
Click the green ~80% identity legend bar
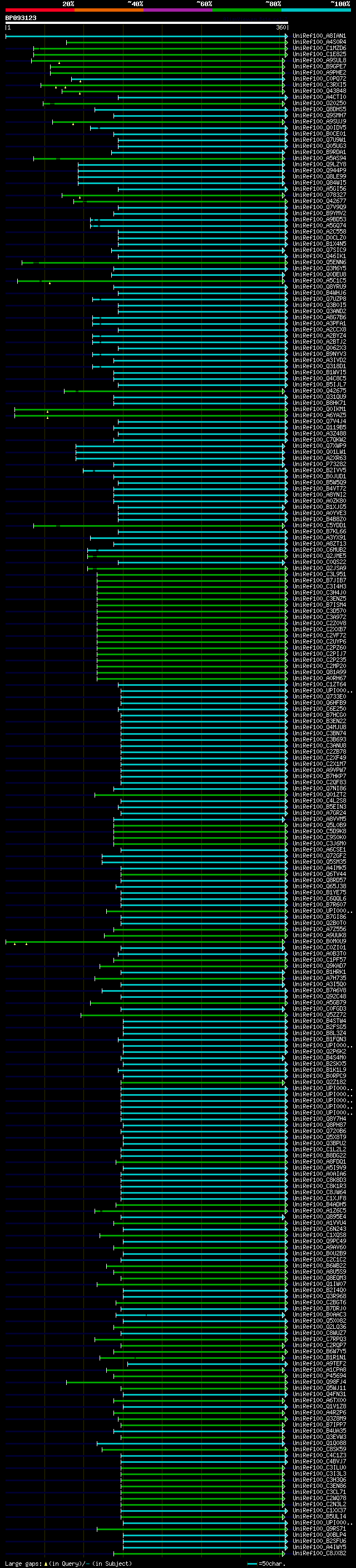click(x=247, y=10)
